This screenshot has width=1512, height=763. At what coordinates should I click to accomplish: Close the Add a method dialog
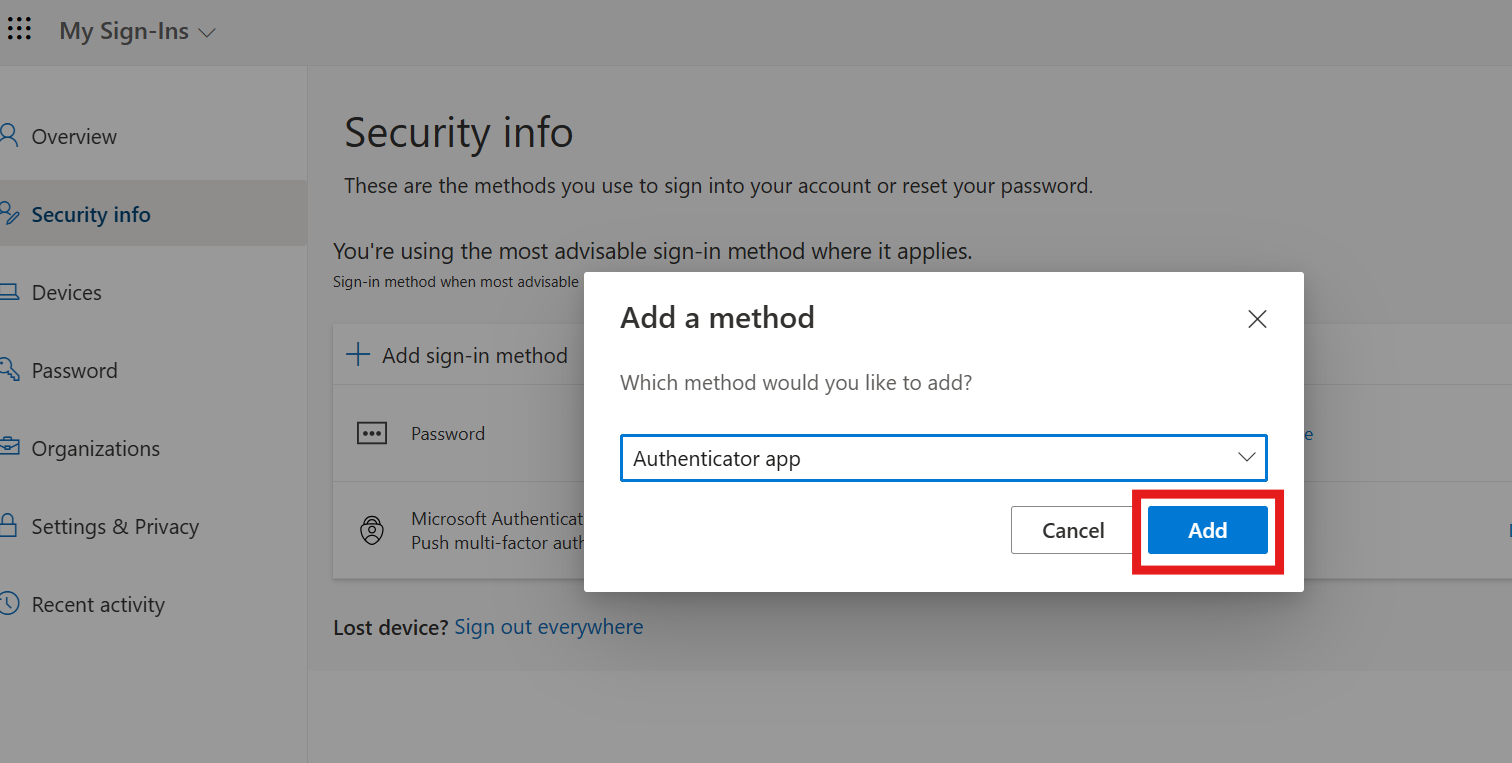pyautogui.click(x=1258, y=319)
